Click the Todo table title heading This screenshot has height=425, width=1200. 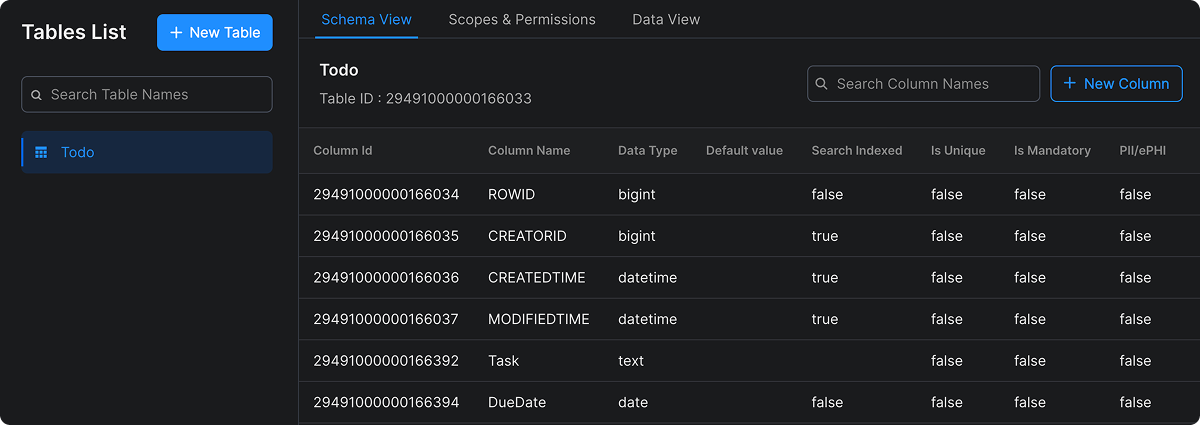click(339, 70)
